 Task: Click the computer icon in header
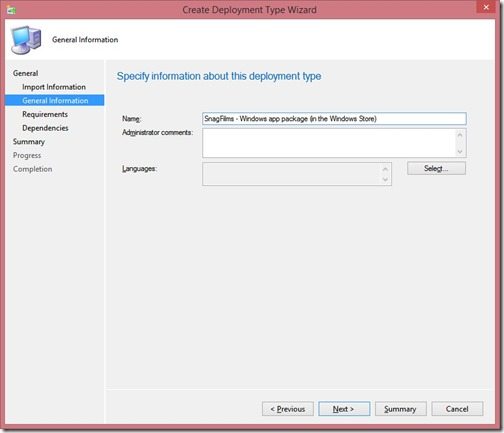click(x=27, y=40)
